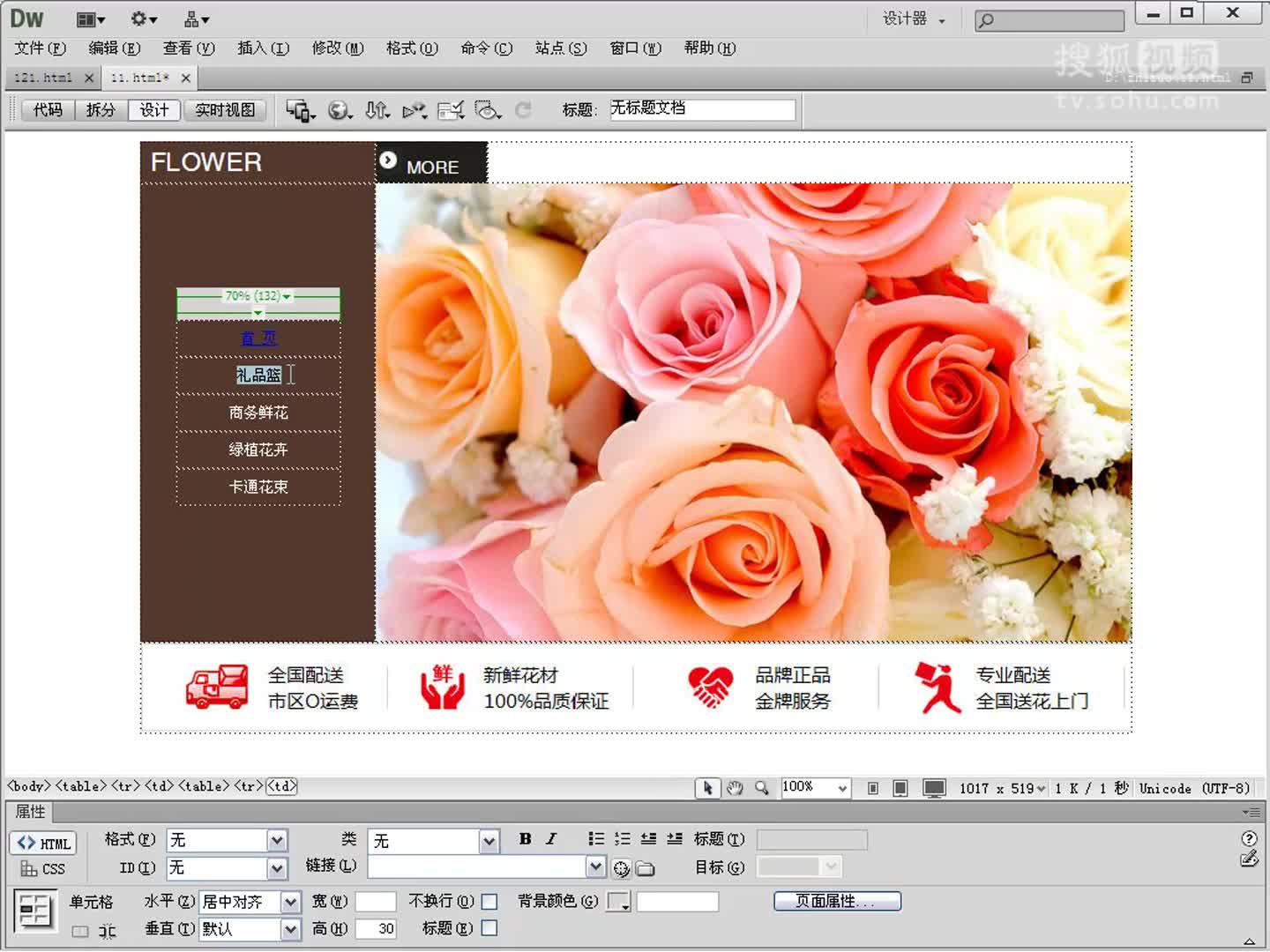Click the tablet size window icon
Screen dimensions: 1270x952
[900, 788]
